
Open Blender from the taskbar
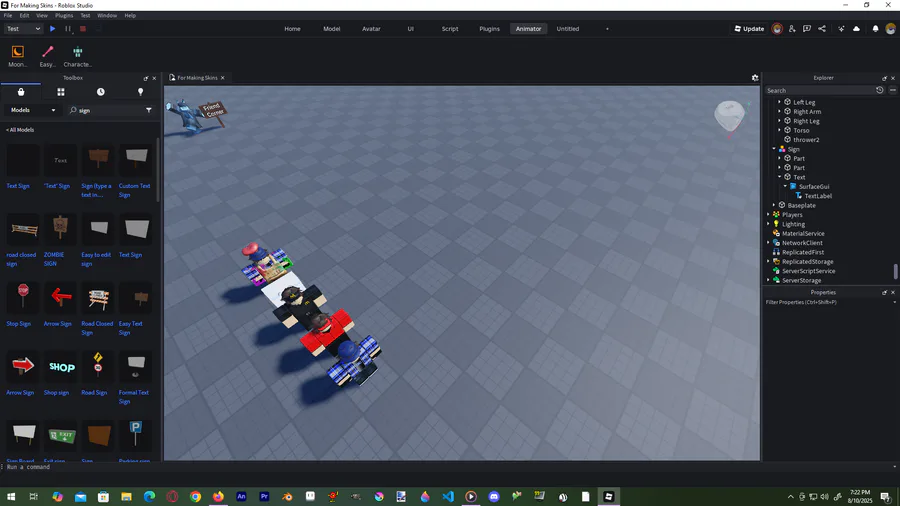(x=288, y=497)
